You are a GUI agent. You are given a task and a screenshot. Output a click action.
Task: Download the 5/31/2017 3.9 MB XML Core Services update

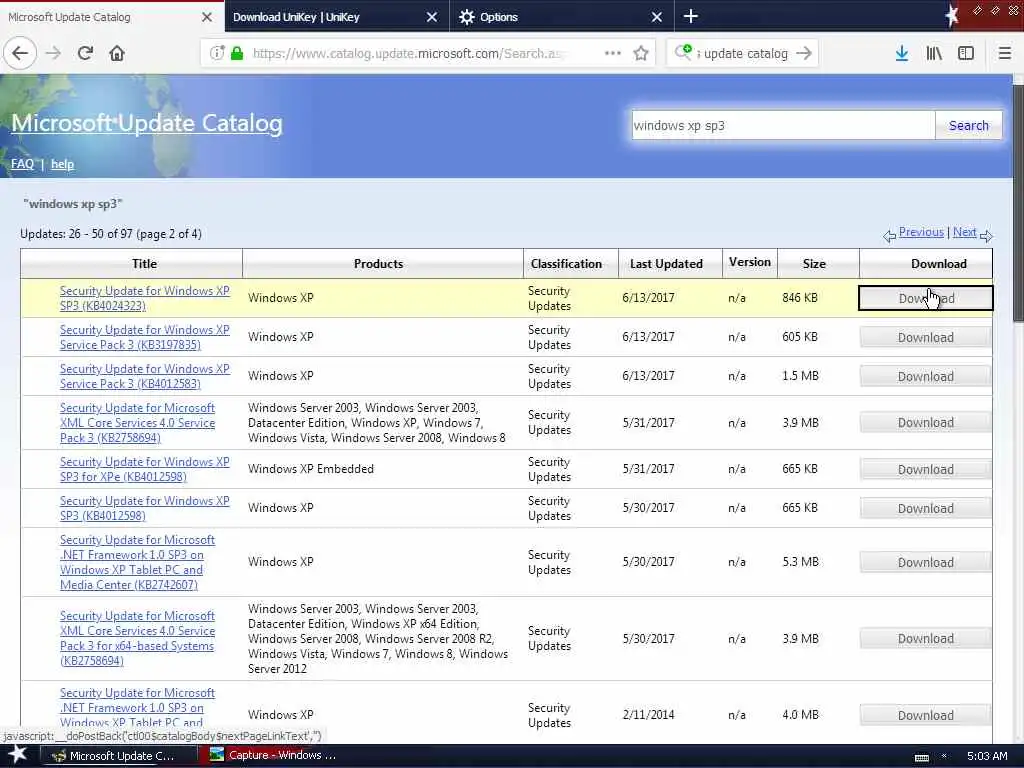coord(925,423)
